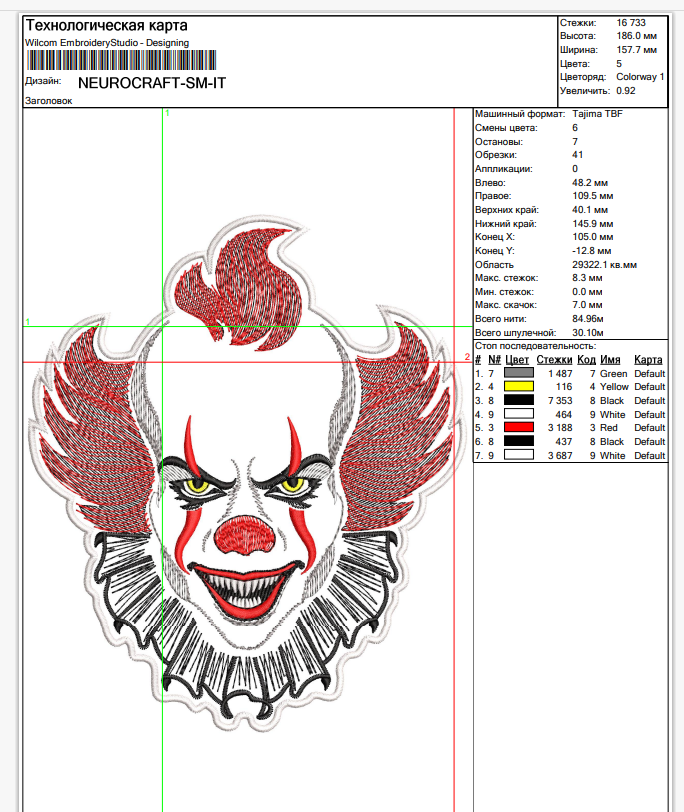Click the min stitch 0.0 мм

click(587, 292)
